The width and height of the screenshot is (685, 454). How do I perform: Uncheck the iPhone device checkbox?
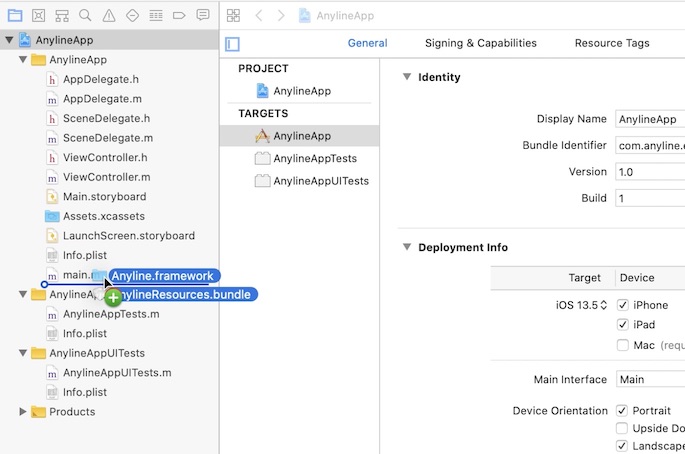623,305
